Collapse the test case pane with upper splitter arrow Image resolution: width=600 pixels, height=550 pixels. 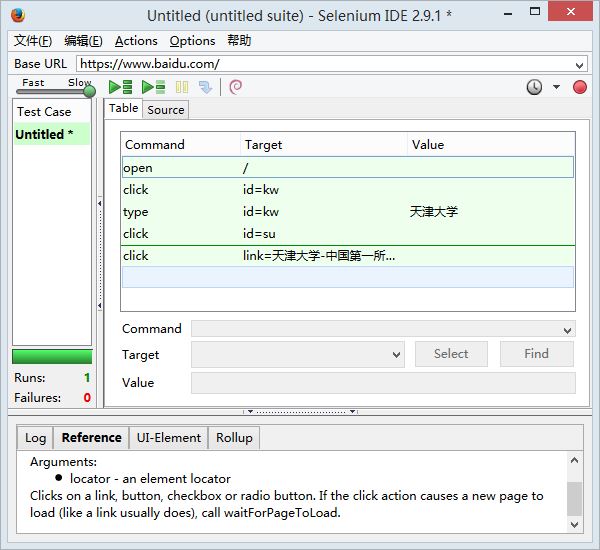[99, 203]
